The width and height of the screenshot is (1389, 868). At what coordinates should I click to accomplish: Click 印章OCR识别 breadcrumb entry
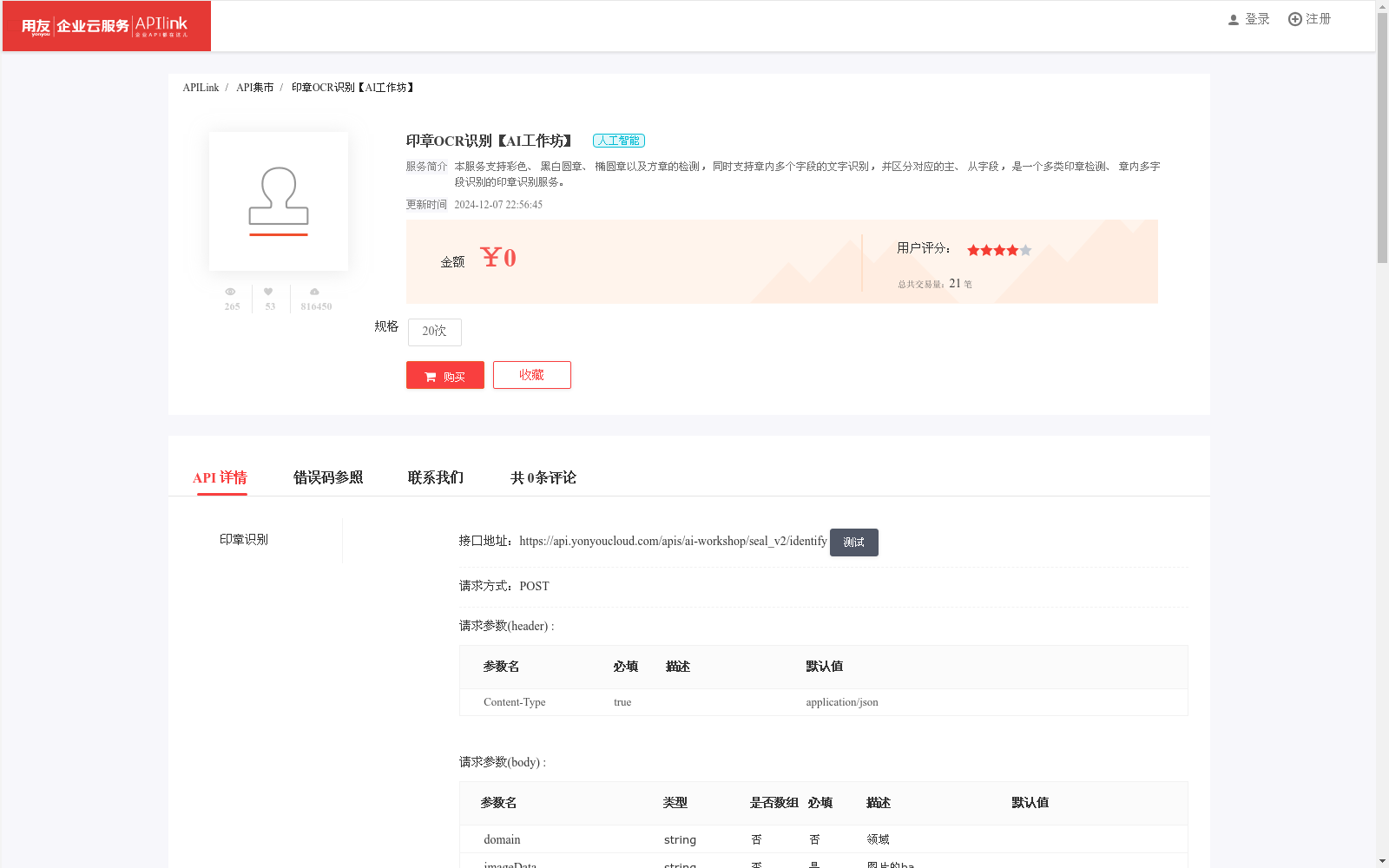(x=352, y=88)
